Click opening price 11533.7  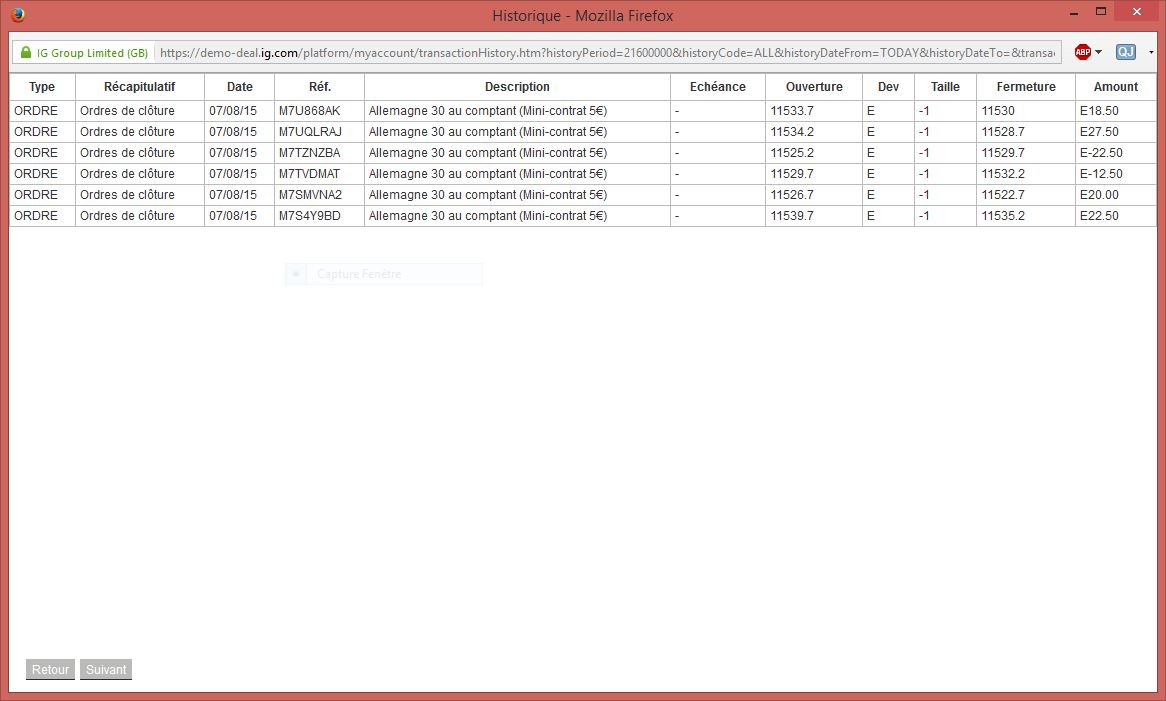click(x=792, y=111)
